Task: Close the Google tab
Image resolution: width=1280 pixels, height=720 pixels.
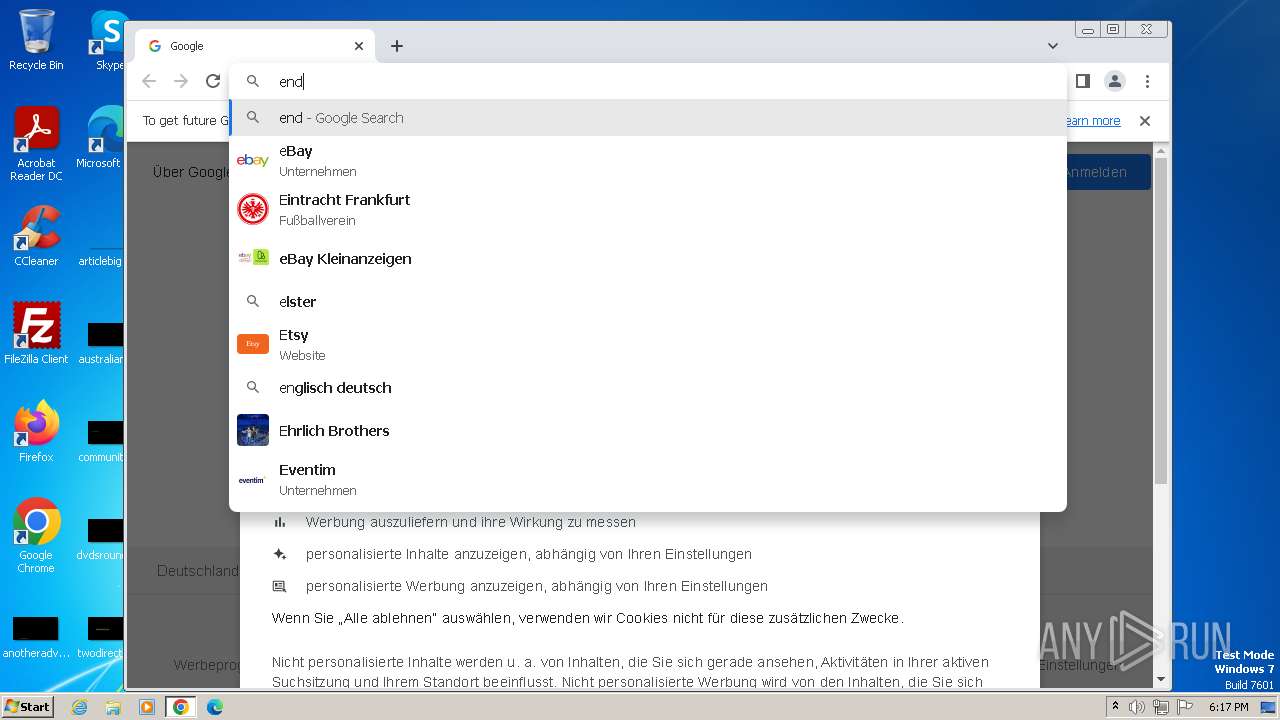Action: coord(359,46)
